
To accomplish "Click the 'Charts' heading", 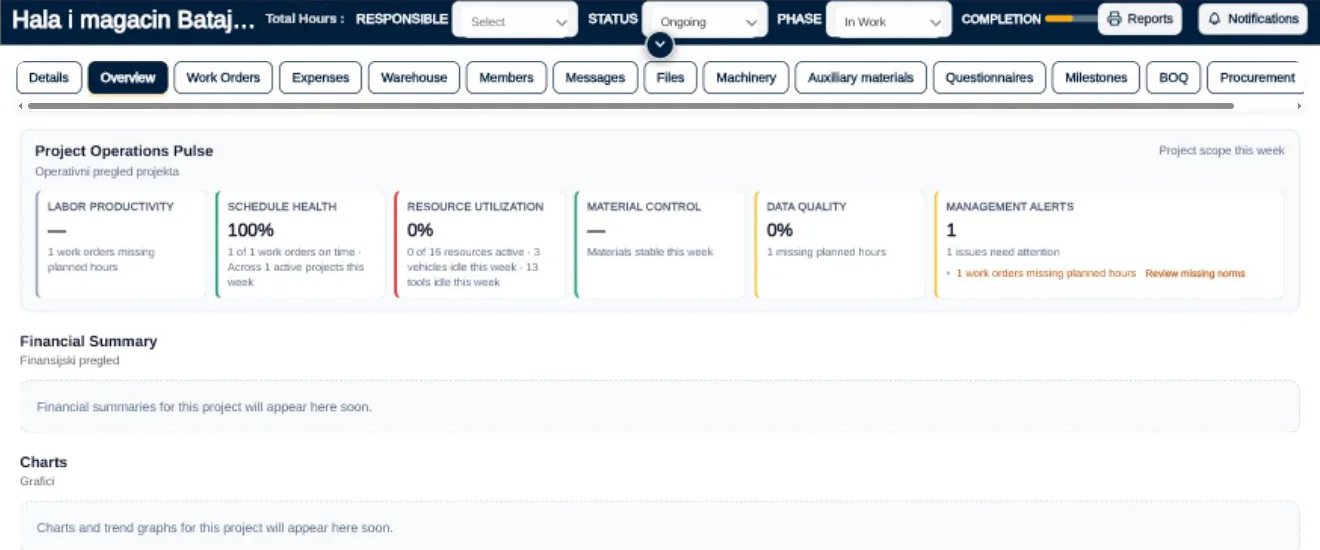I will pyautogui.click(x=43, y=462).
